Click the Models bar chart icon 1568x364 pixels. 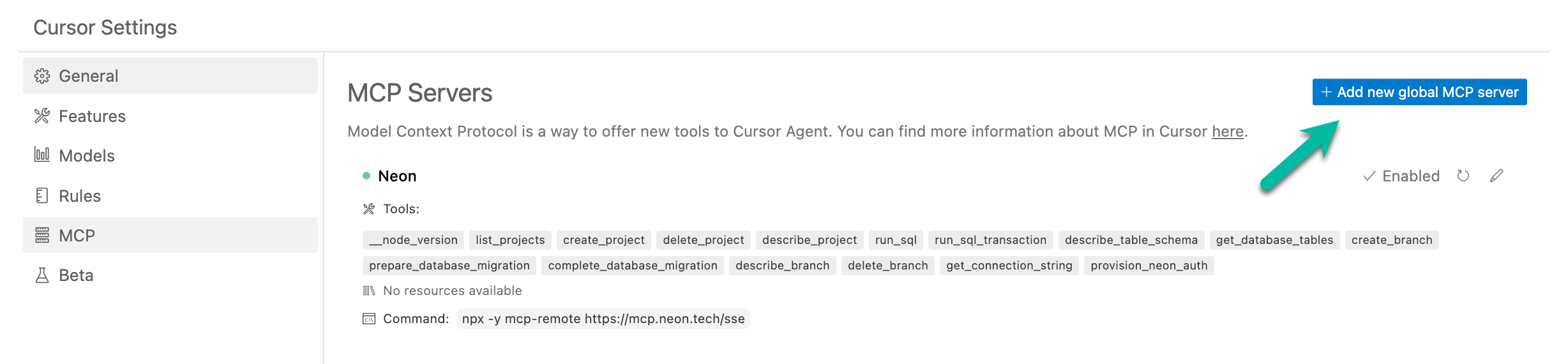pos(42,155)
